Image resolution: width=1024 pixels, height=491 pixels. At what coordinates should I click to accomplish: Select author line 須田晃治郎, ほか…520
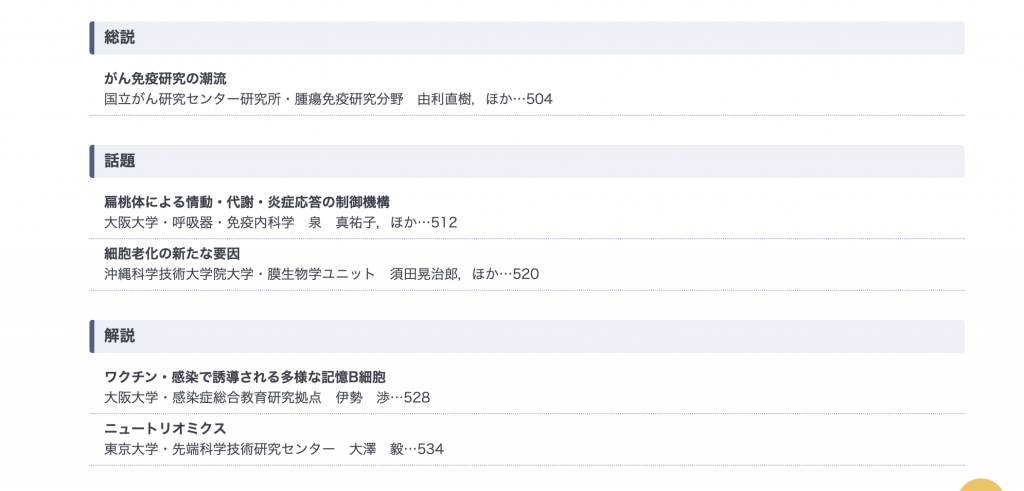464,274
